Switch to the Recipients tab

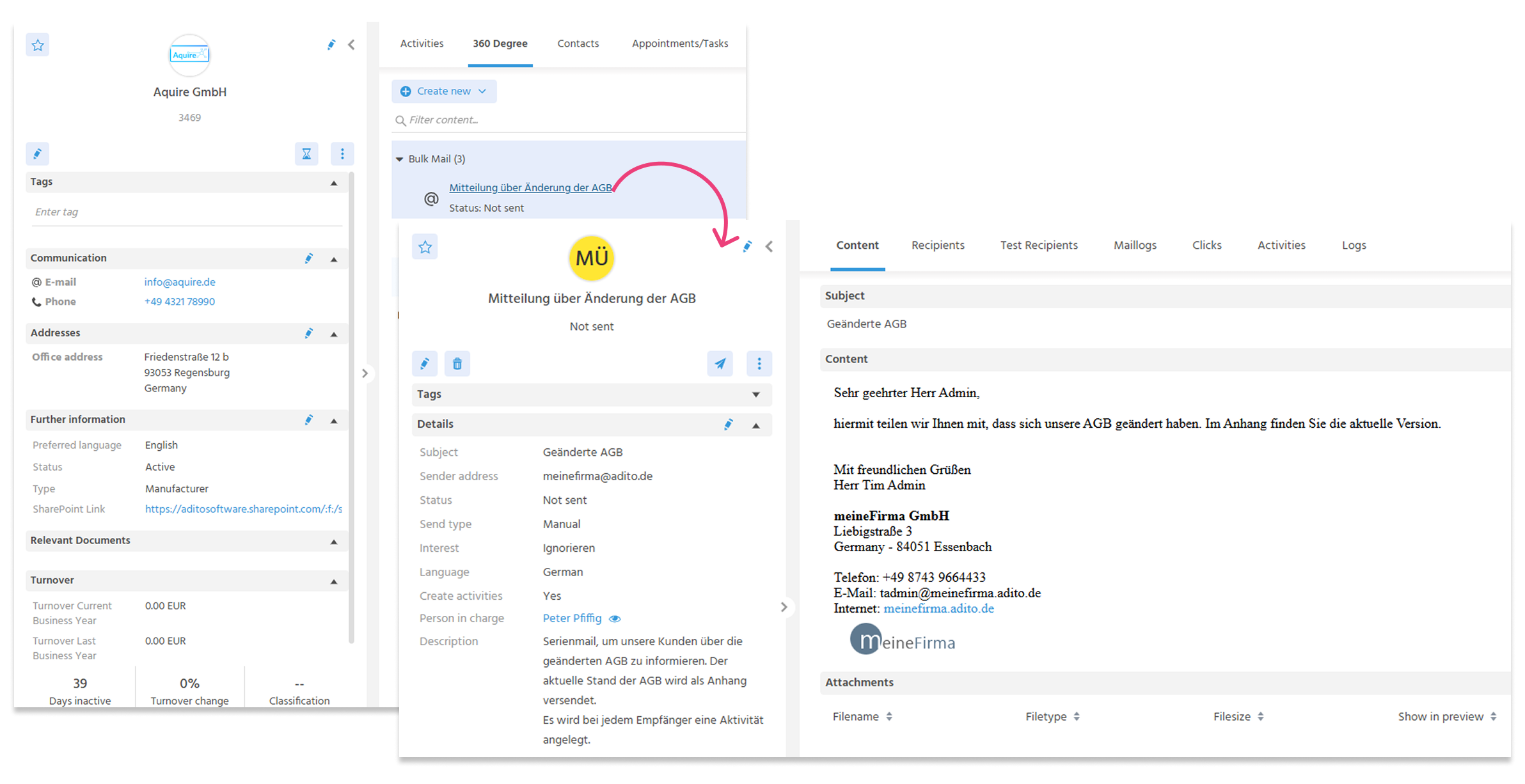(938, 246)
